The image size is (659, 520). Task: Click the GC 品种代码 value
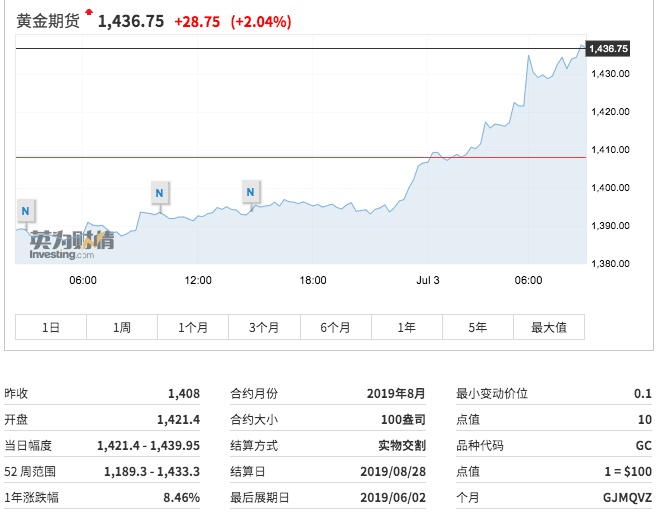click(642, 446)
